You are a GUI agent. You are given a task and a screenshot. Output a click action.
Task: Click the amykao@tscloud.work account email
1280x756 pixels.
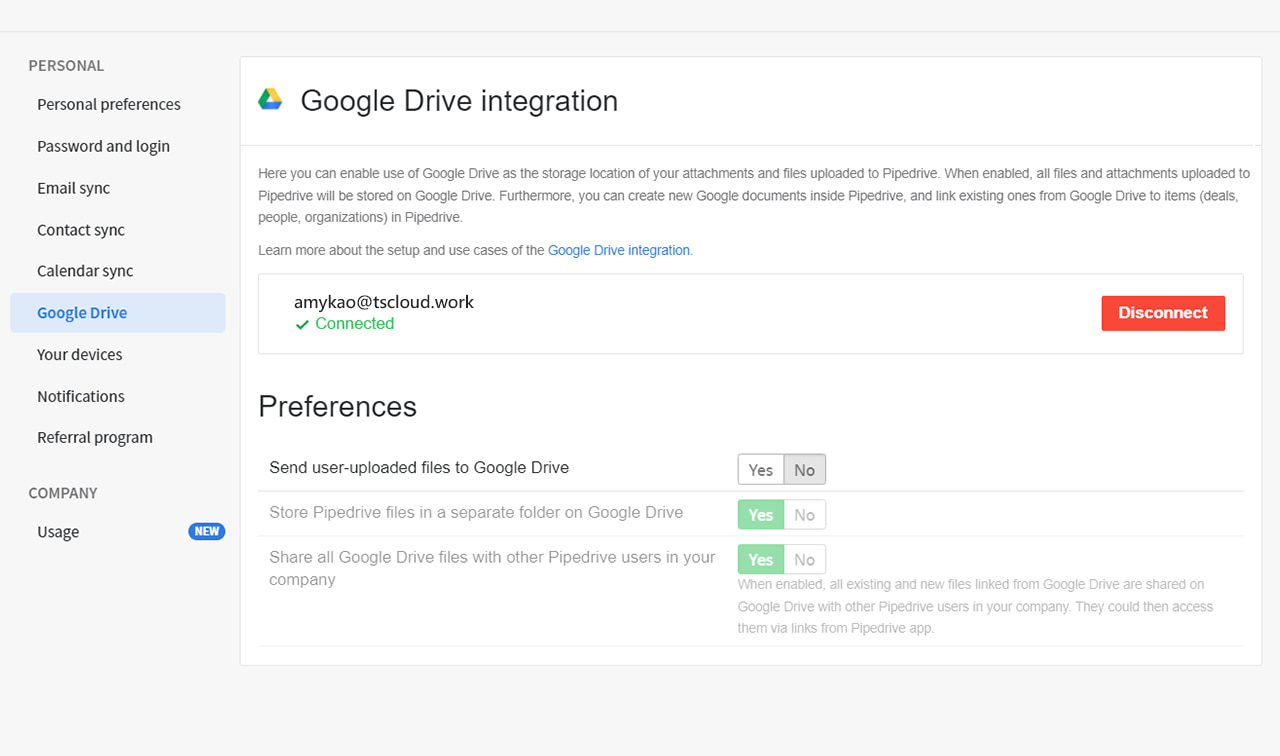(x=384, y=302)
